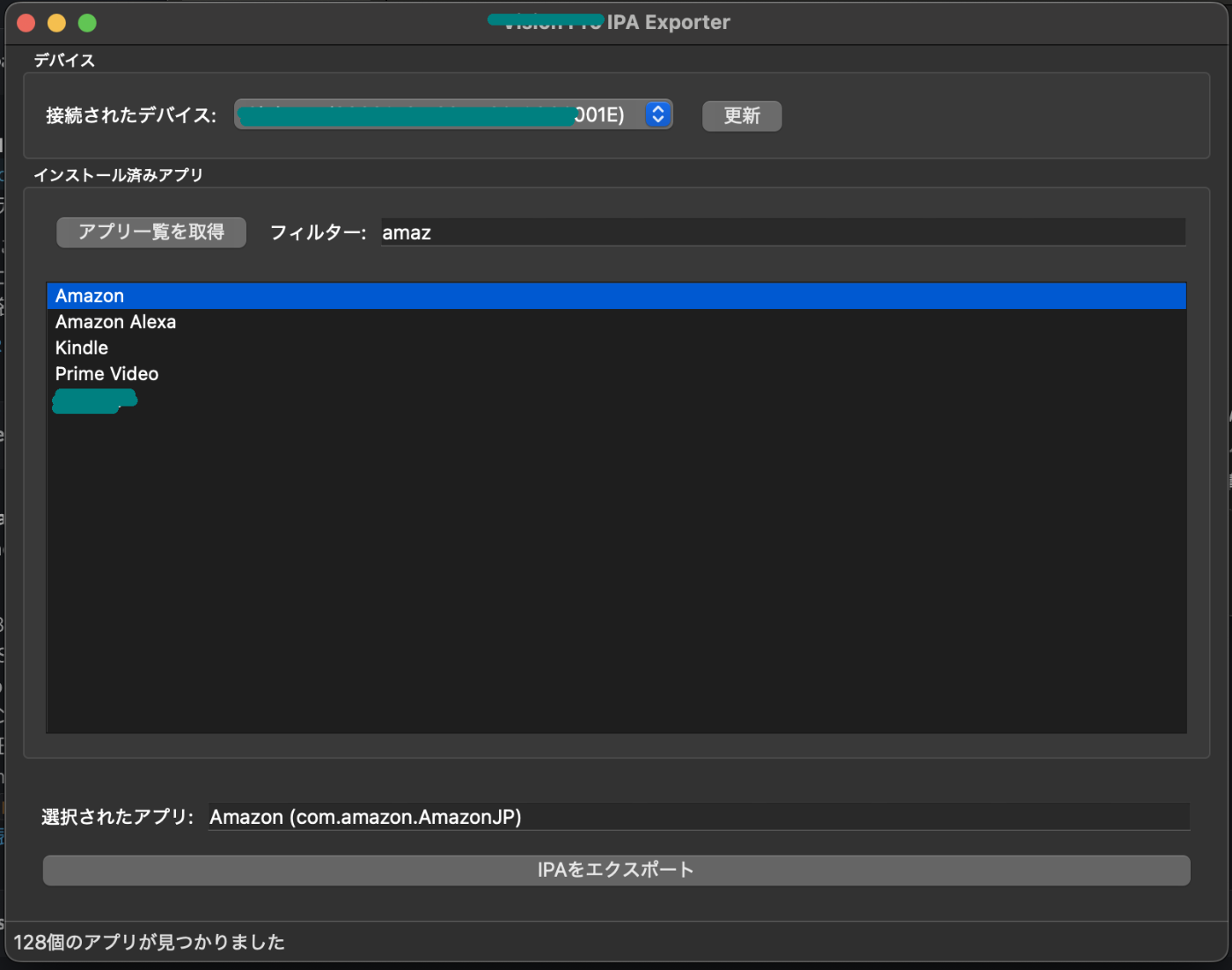
Task: Select Prime Video in the list
Action: click(x=616, y=374)
